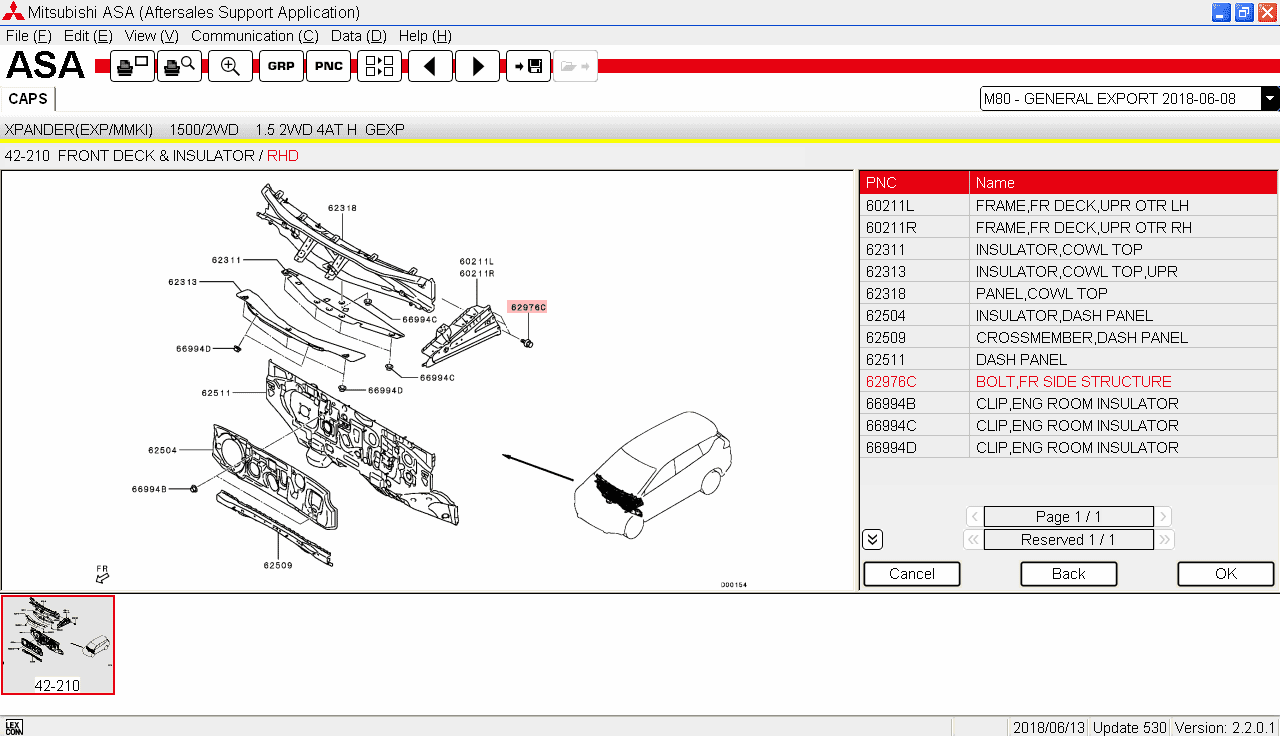Click Version: 2.2.0.1 in status bar

(1225, 727)
